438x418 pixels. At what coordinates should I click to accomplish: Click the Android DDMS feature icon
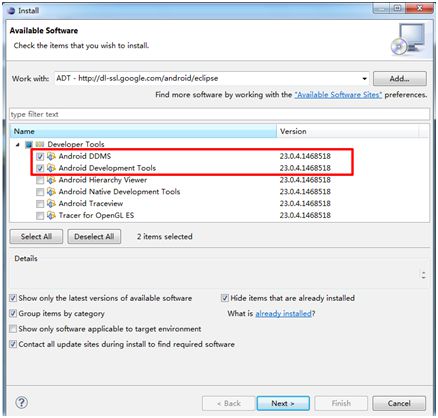[51, 156]
